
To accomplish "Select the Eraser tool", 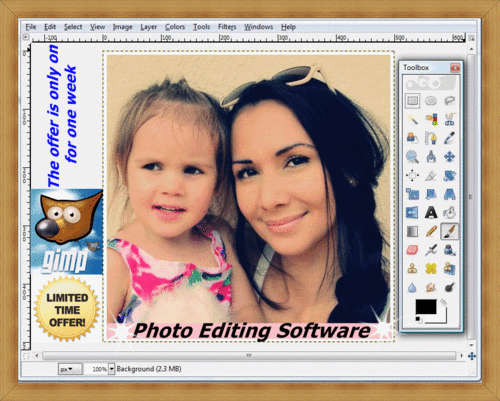I will point(413,250).
